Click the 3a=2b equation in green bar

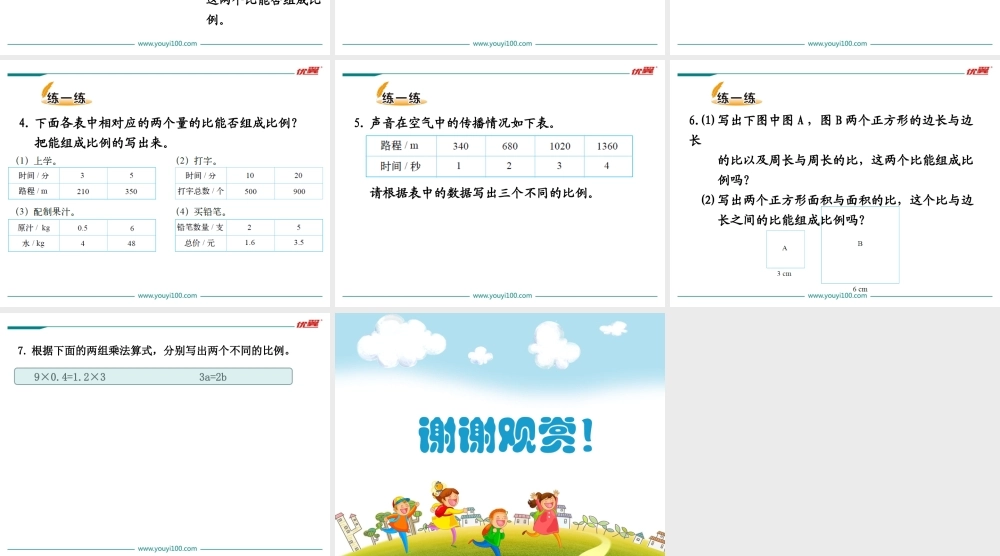(213, 377)
